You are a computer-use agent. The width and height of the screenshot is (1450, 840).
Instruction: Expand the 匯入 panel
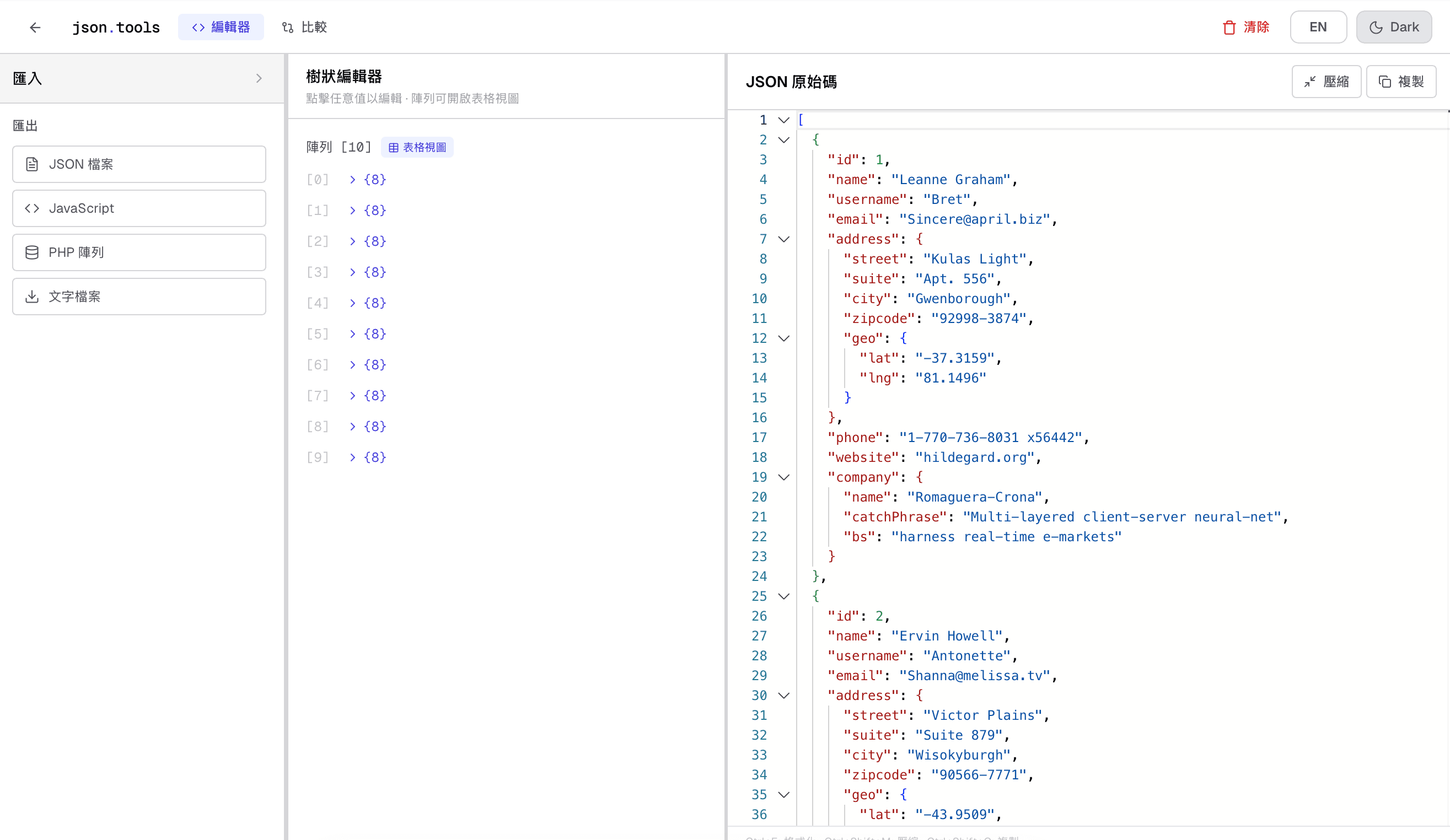(x=142, y=78)
